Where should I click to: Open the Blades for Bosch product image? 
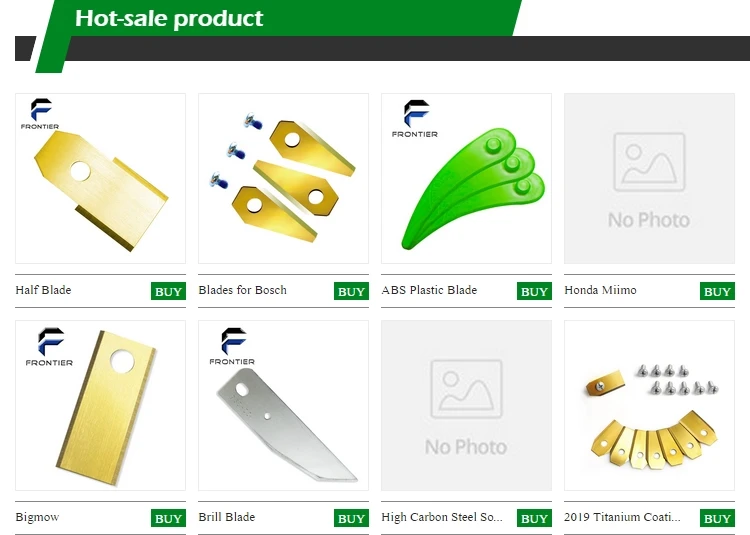[x=283, y=178]
